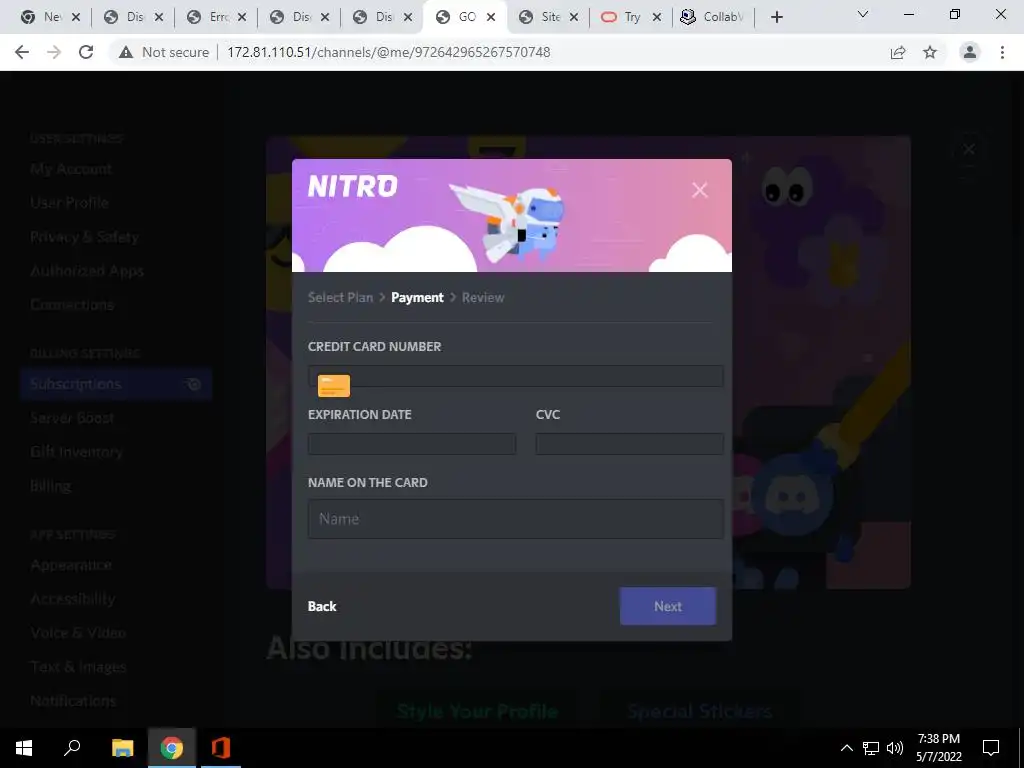
Task: Open Microsoft Office from taskbar
Action: 221,748
